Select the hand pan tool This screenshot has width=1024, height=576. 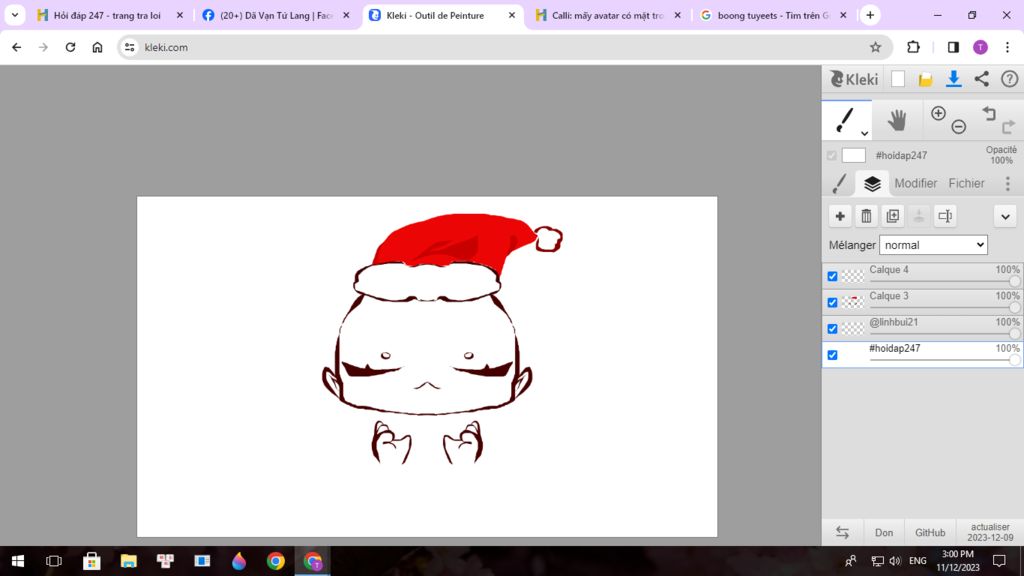click(897, 120)
